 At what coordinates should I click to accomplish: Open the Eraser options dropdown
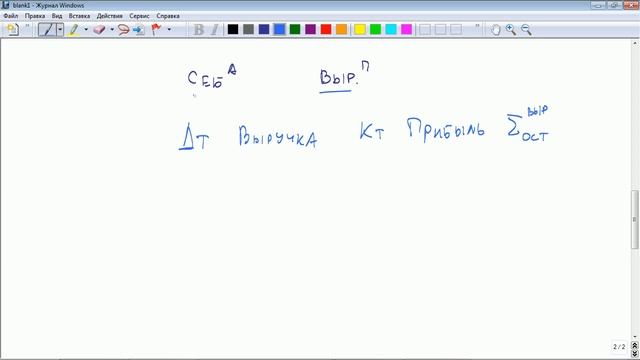pyautogui.click(x=112, y=29)
